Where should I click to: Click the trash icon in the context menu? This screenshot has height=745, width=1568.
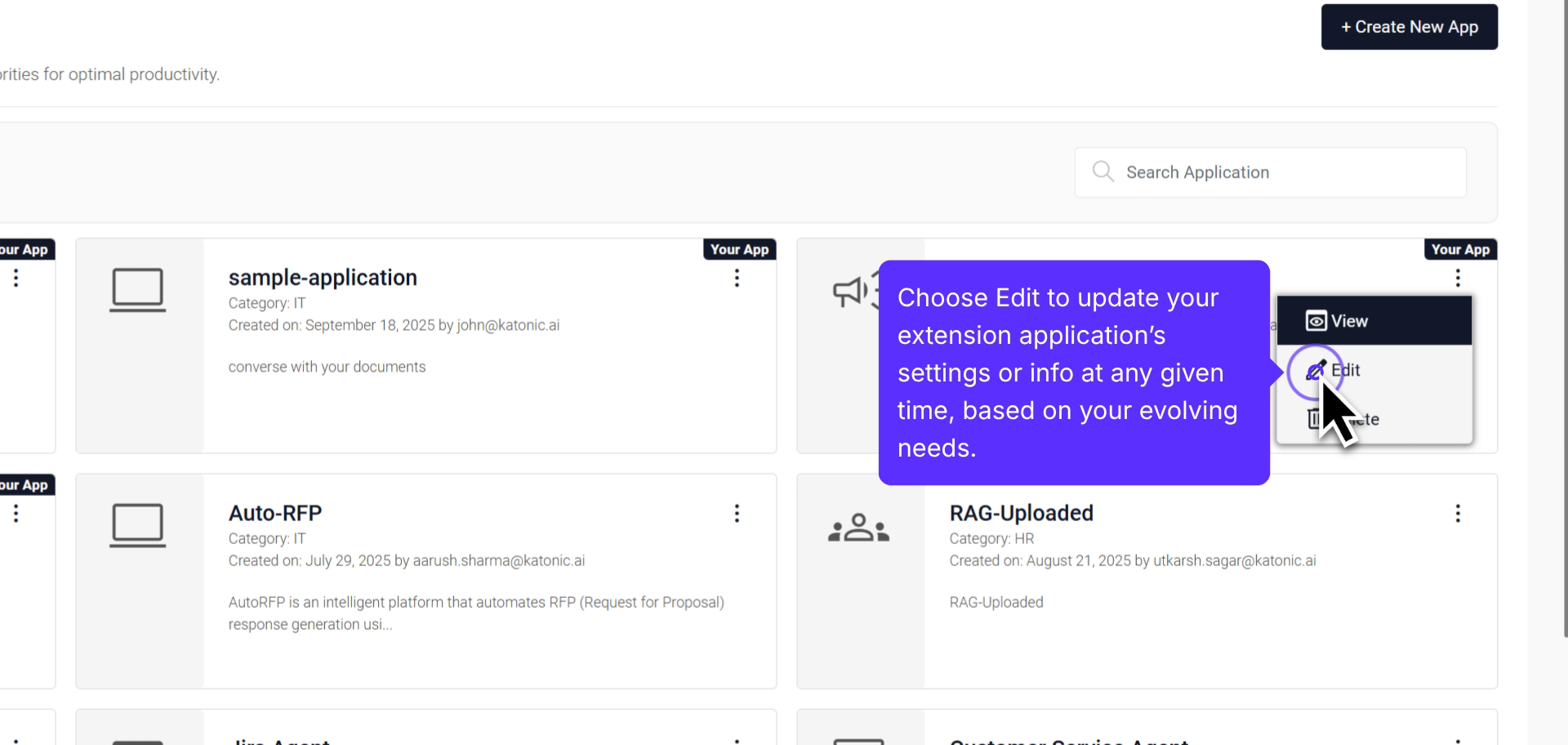tap(1316, 418)
